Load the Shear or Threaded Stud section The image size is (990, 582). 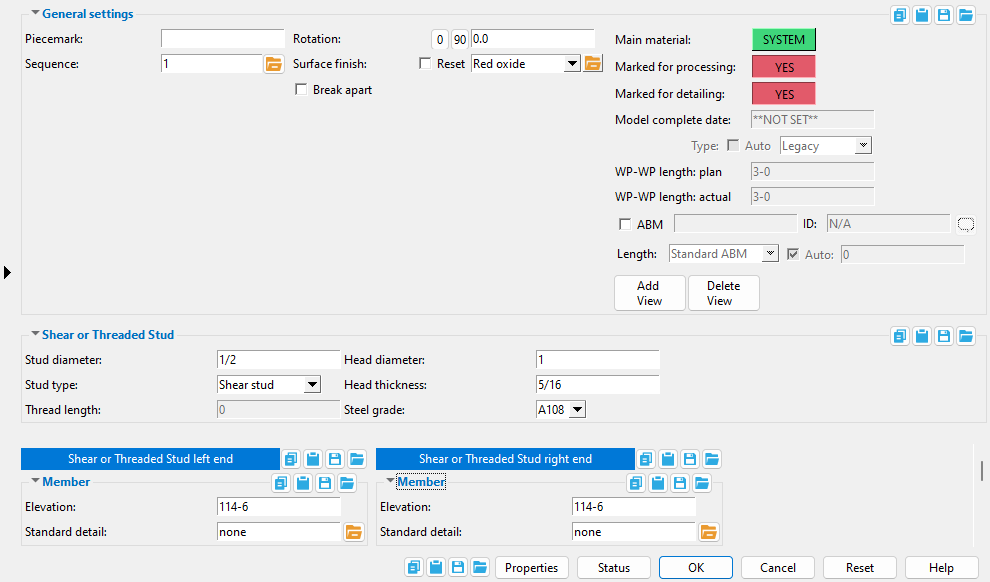(966, 336)
